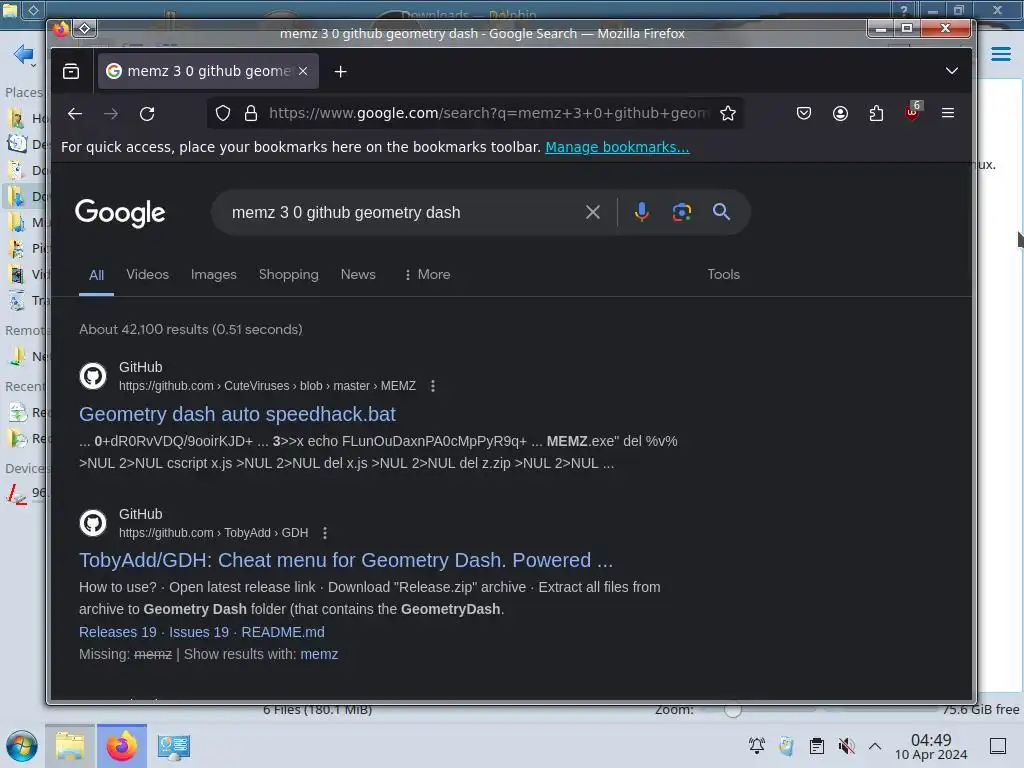Viewport: 1024px width, 768px height.
Task: Show results with memz link
Action: [x=319, y=654]
